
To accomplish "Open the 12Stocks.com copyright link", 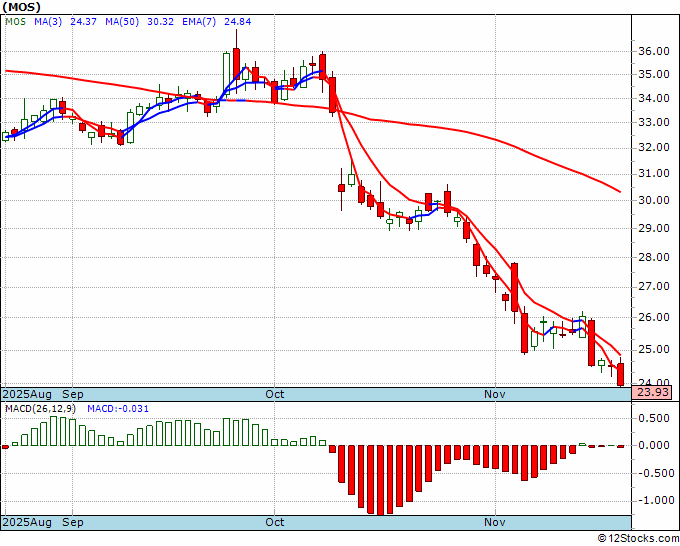I will (x=638, y=539).
